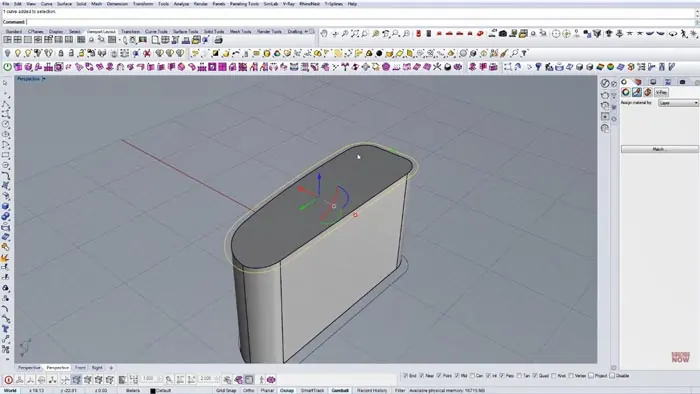Click the 1.000 value field in the bottom toolbar
The height and width of the screenshot is (394, 700).
point(148,379)
